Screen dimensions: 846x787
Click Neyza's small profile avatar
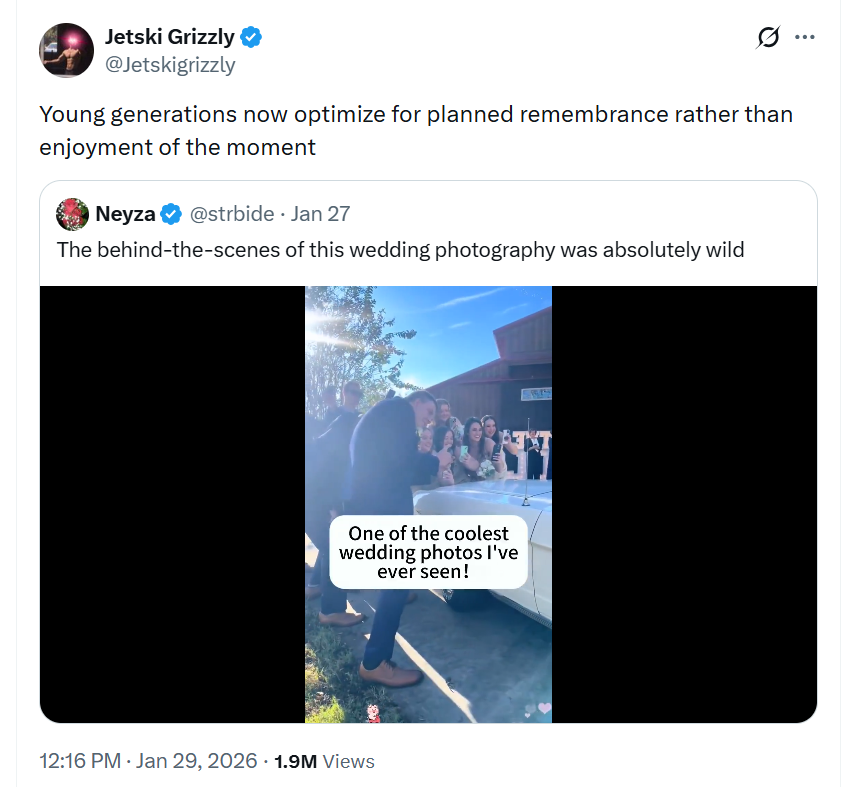pyautogui.click(x=73, y=214)
